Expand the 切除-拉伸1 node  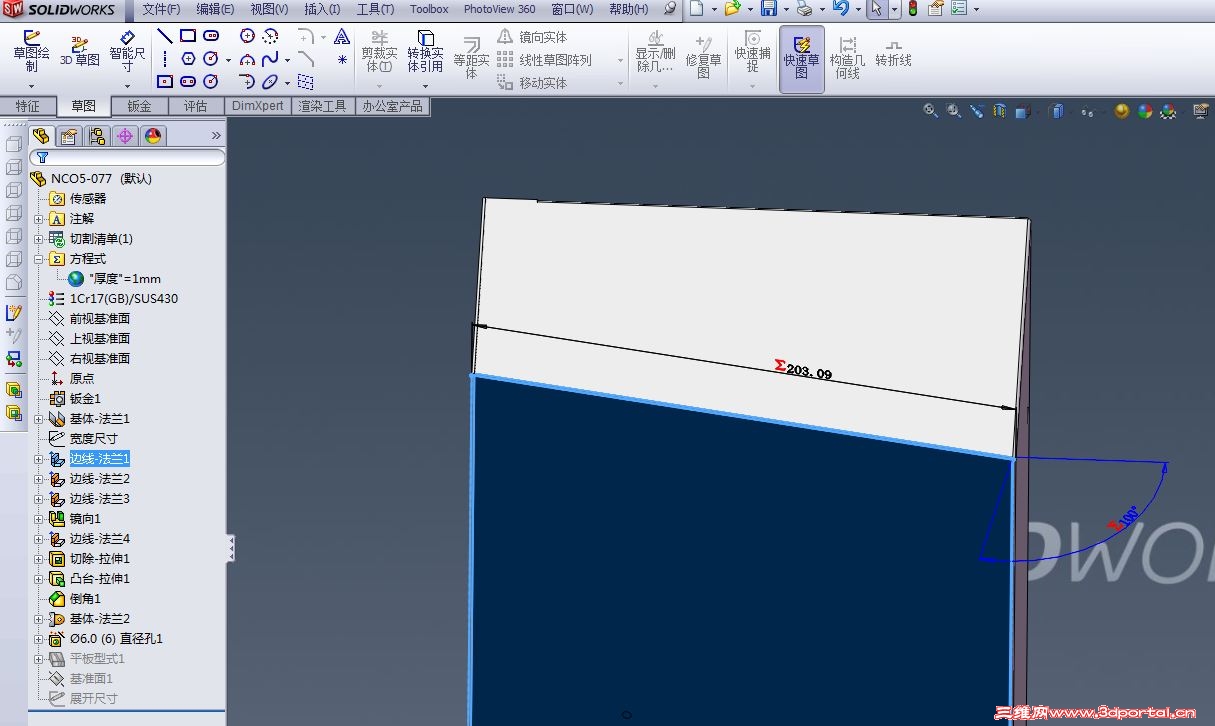(x=39, y=558)
